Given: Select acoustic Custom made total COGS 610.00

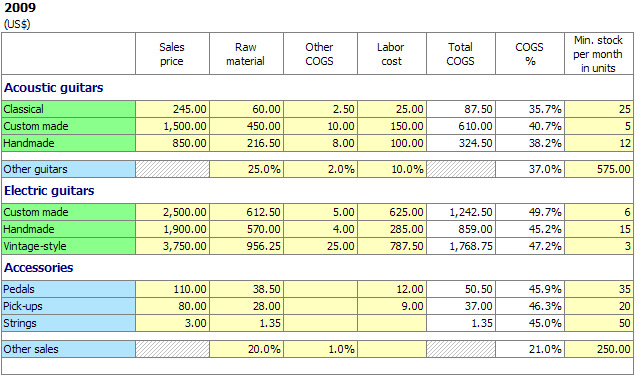Looking at the screenshot, I should (x=461, y=126).
